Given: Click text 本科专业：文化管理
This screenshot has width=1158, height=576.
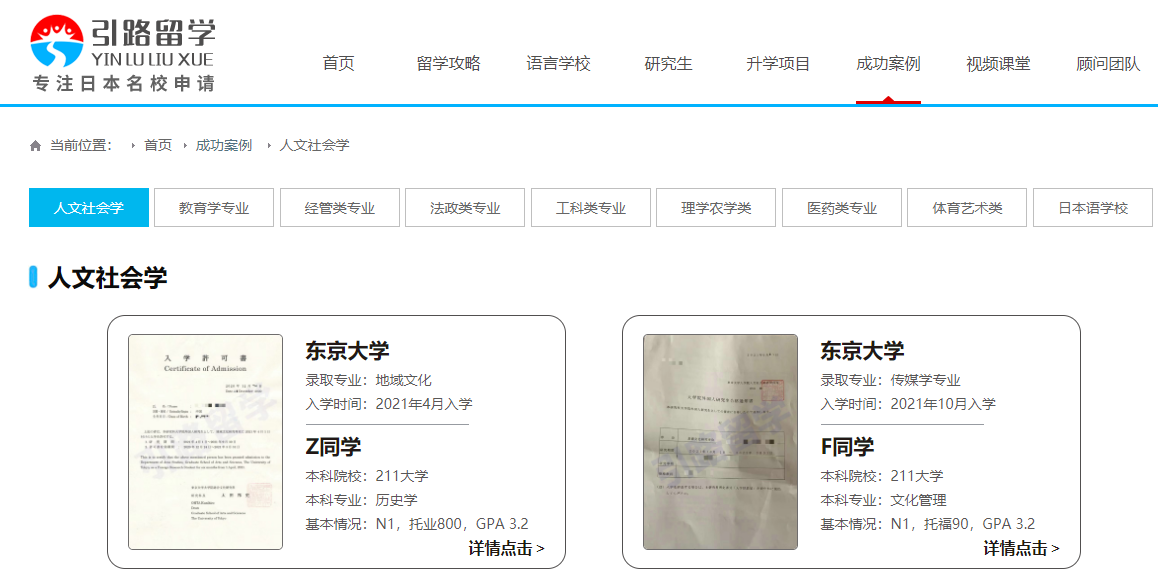Looking at the screenshot, I should click(x=883, y=500).
